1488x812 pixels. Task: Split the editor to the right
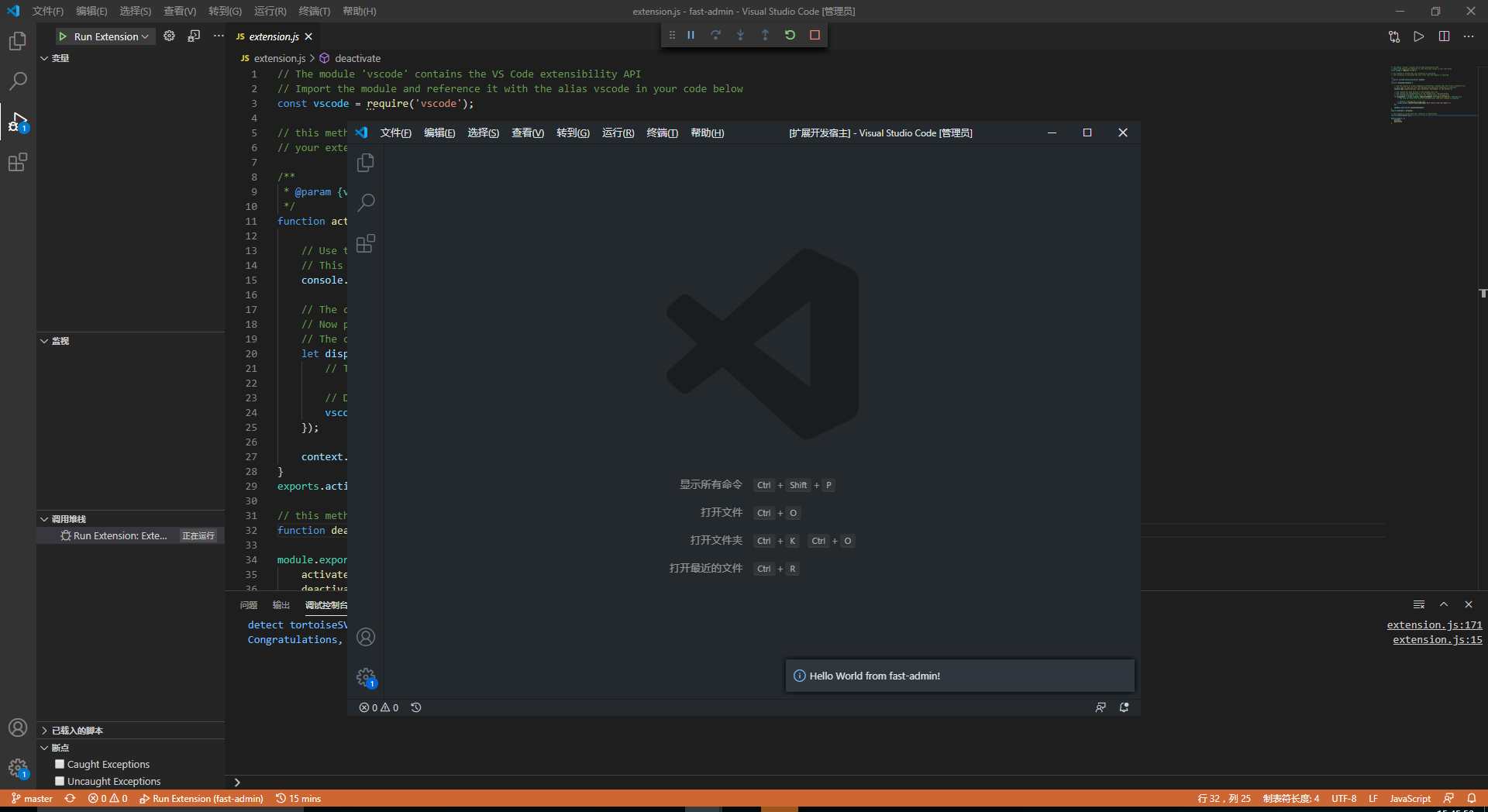(1444, 36)
